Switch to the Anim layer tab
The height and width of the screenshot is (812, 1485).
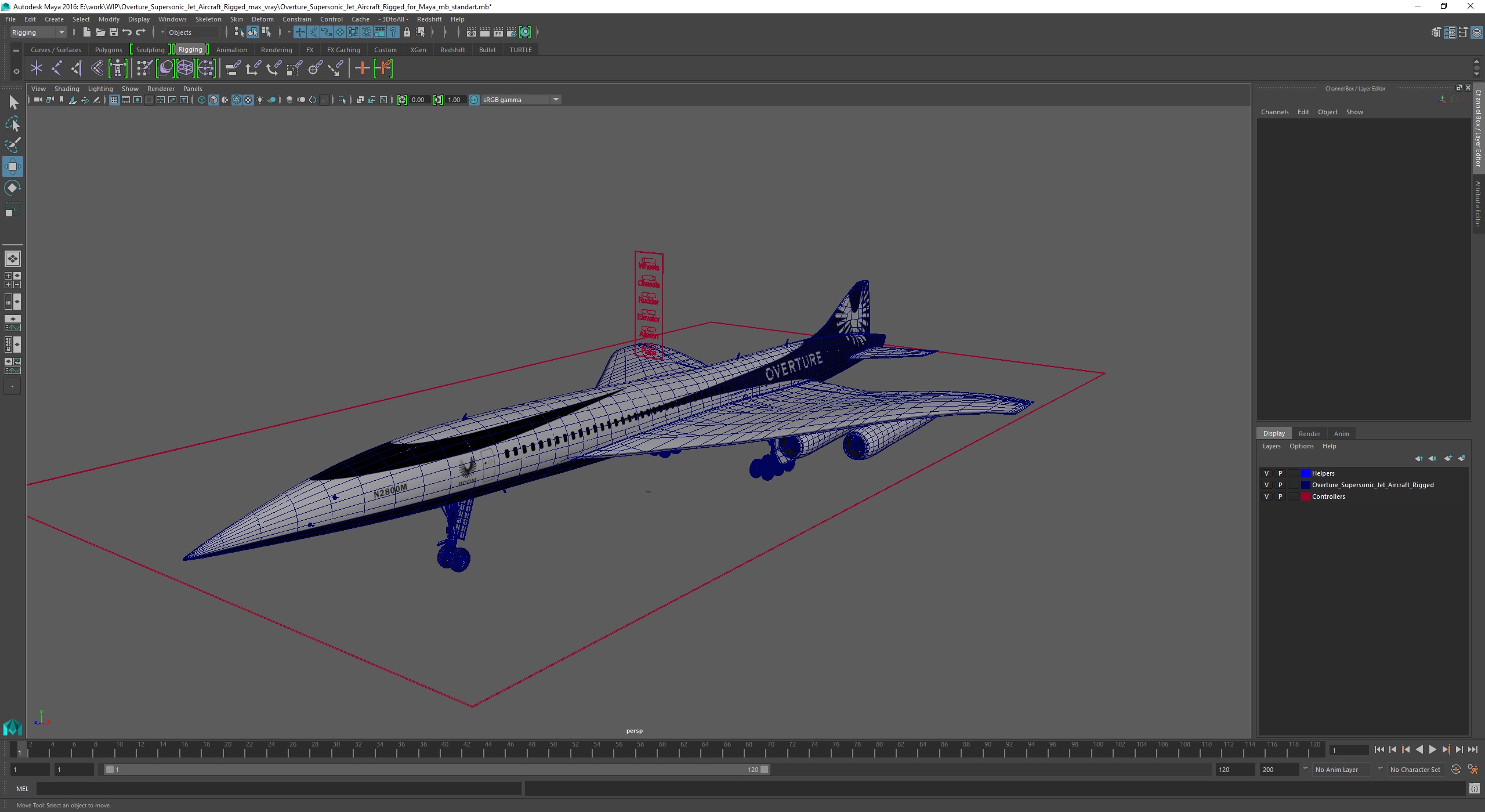click(1341, 434)
